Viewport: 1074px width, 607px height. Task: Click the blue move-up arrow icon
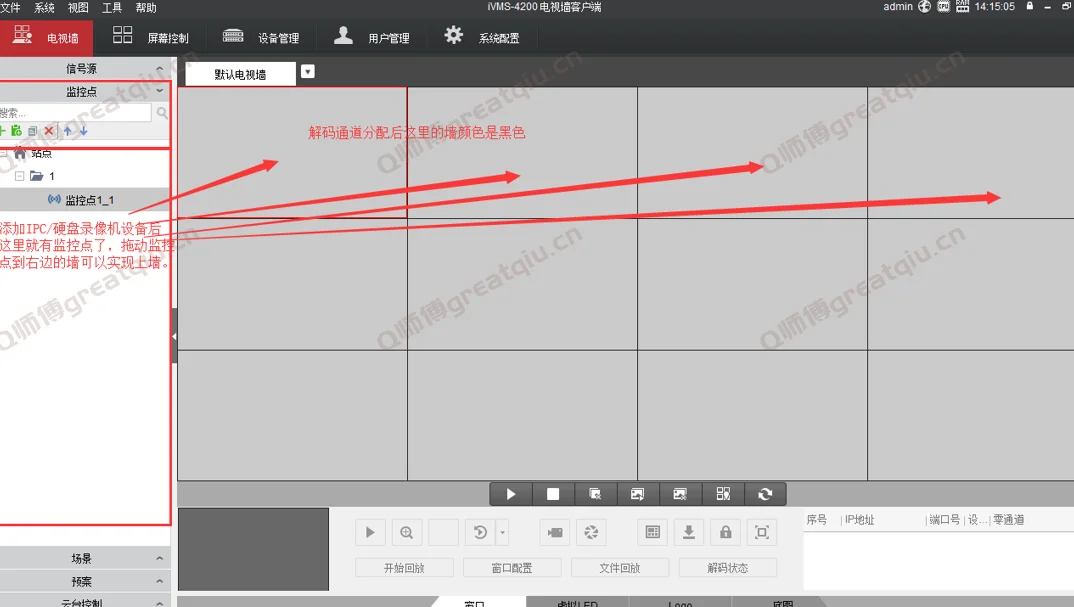click(x=68, y=131)
